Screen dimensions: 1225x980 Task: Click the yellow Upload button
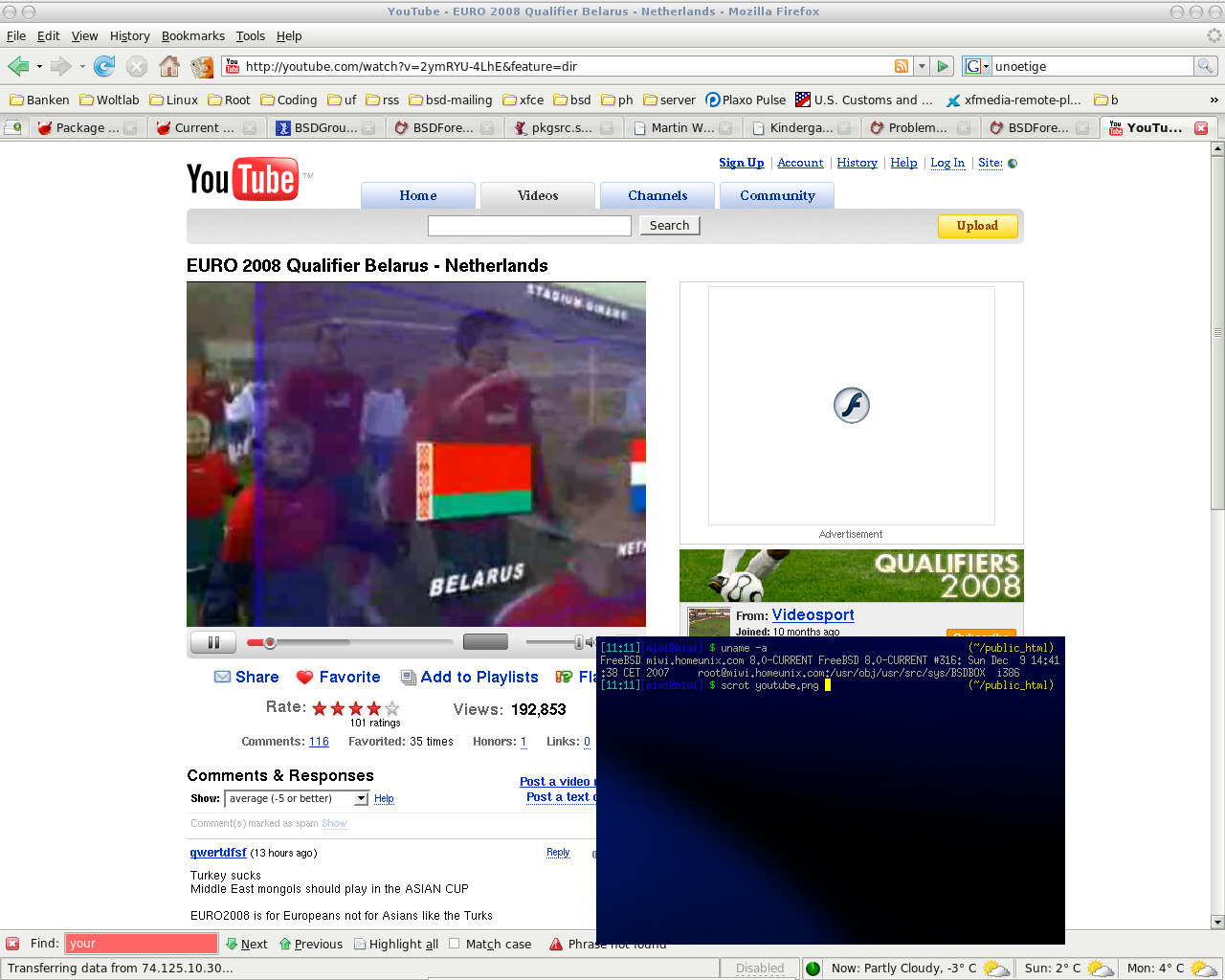[x=977, y=226]
